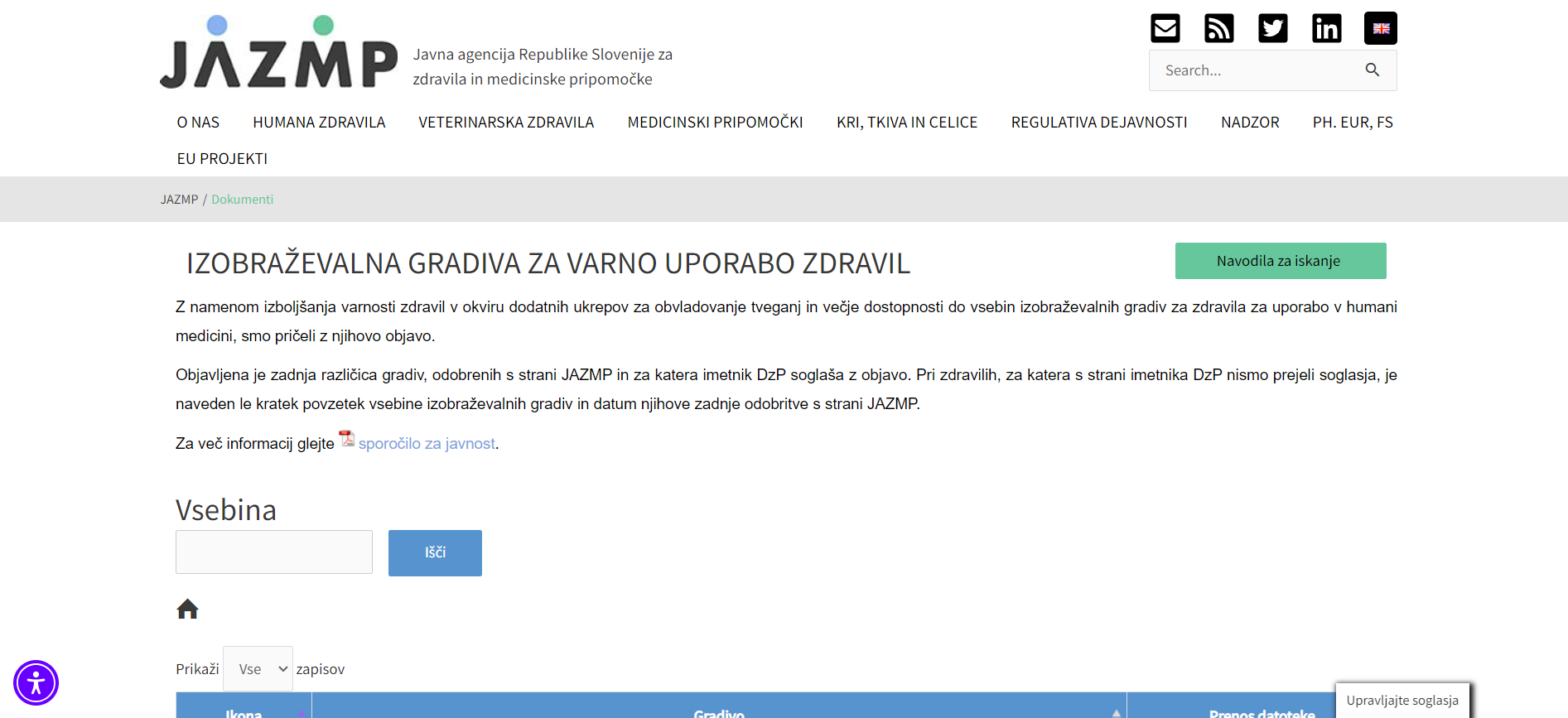Viewport: 1568px width, 718px height.
Task: Open the Twitter icon link
Action: point(1272,28)
